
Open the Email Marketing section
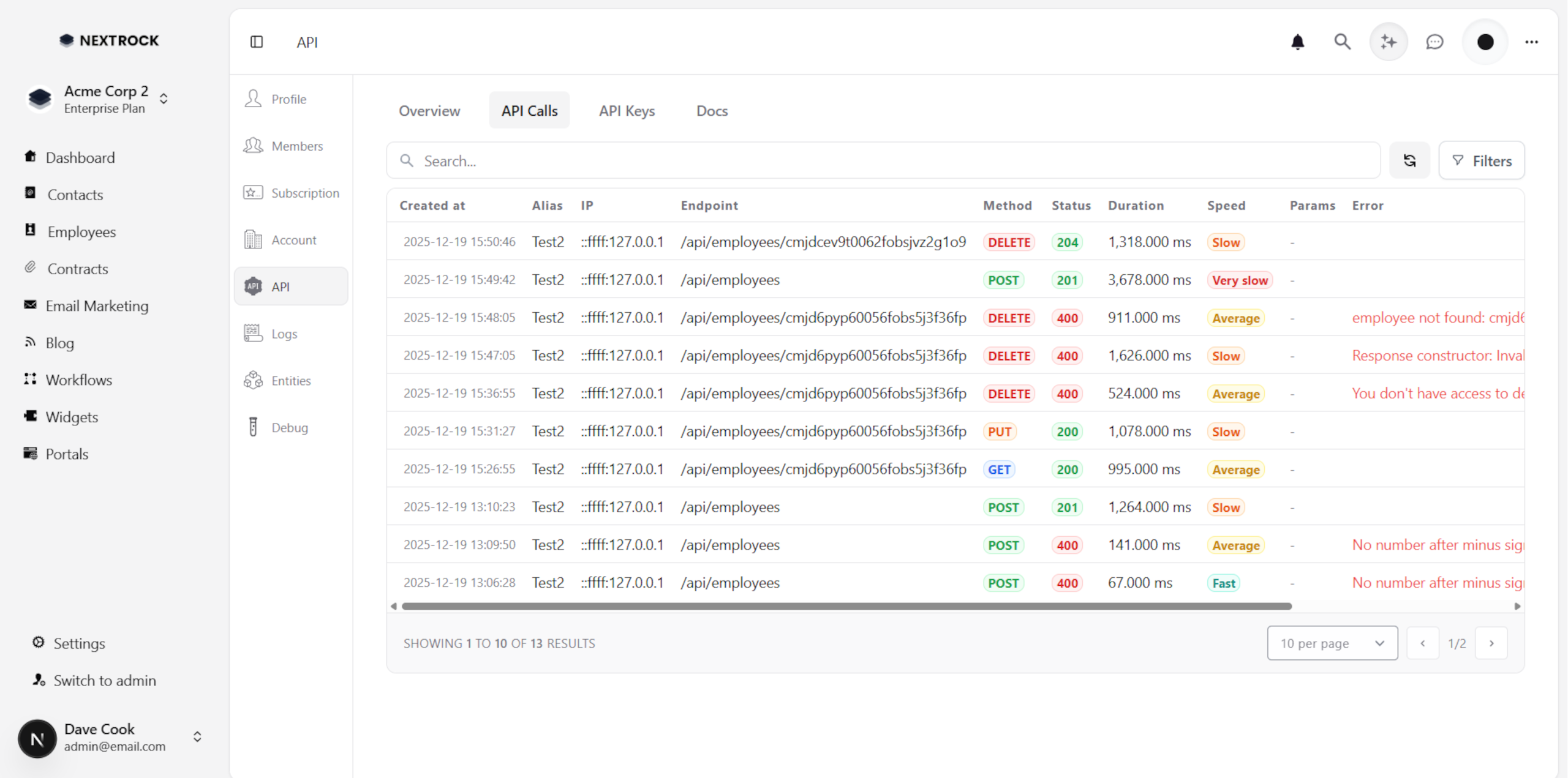point(97,305)
